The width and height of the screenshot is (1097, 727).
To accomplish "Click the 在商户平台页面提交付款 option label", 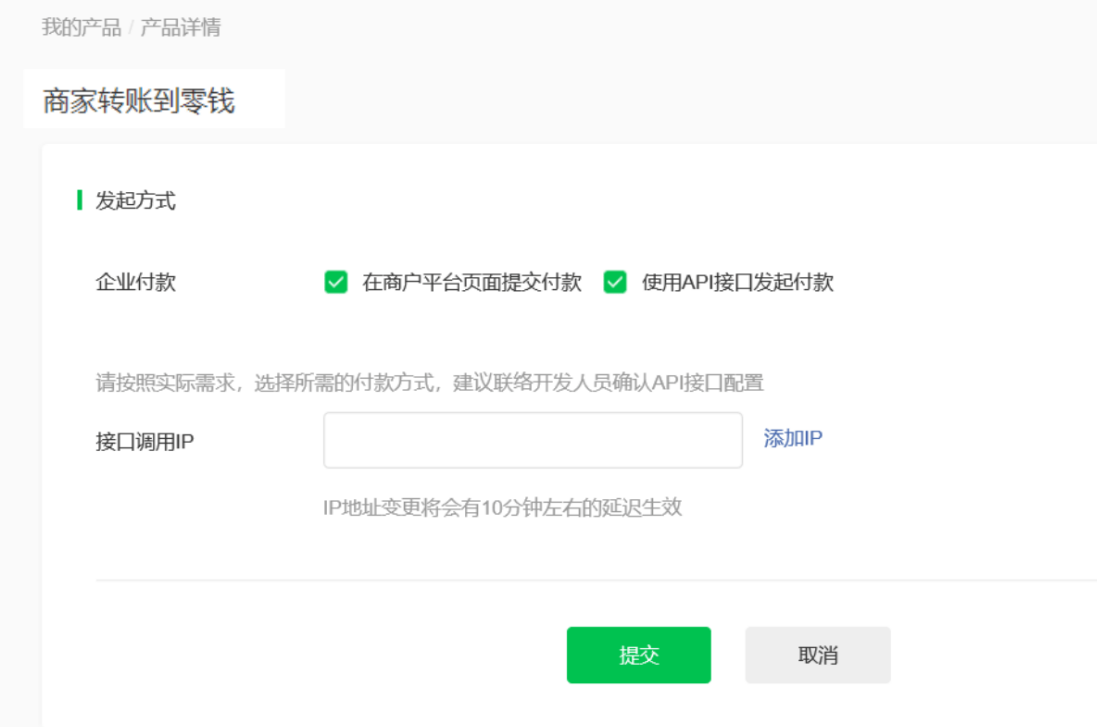I will point(472,282).
